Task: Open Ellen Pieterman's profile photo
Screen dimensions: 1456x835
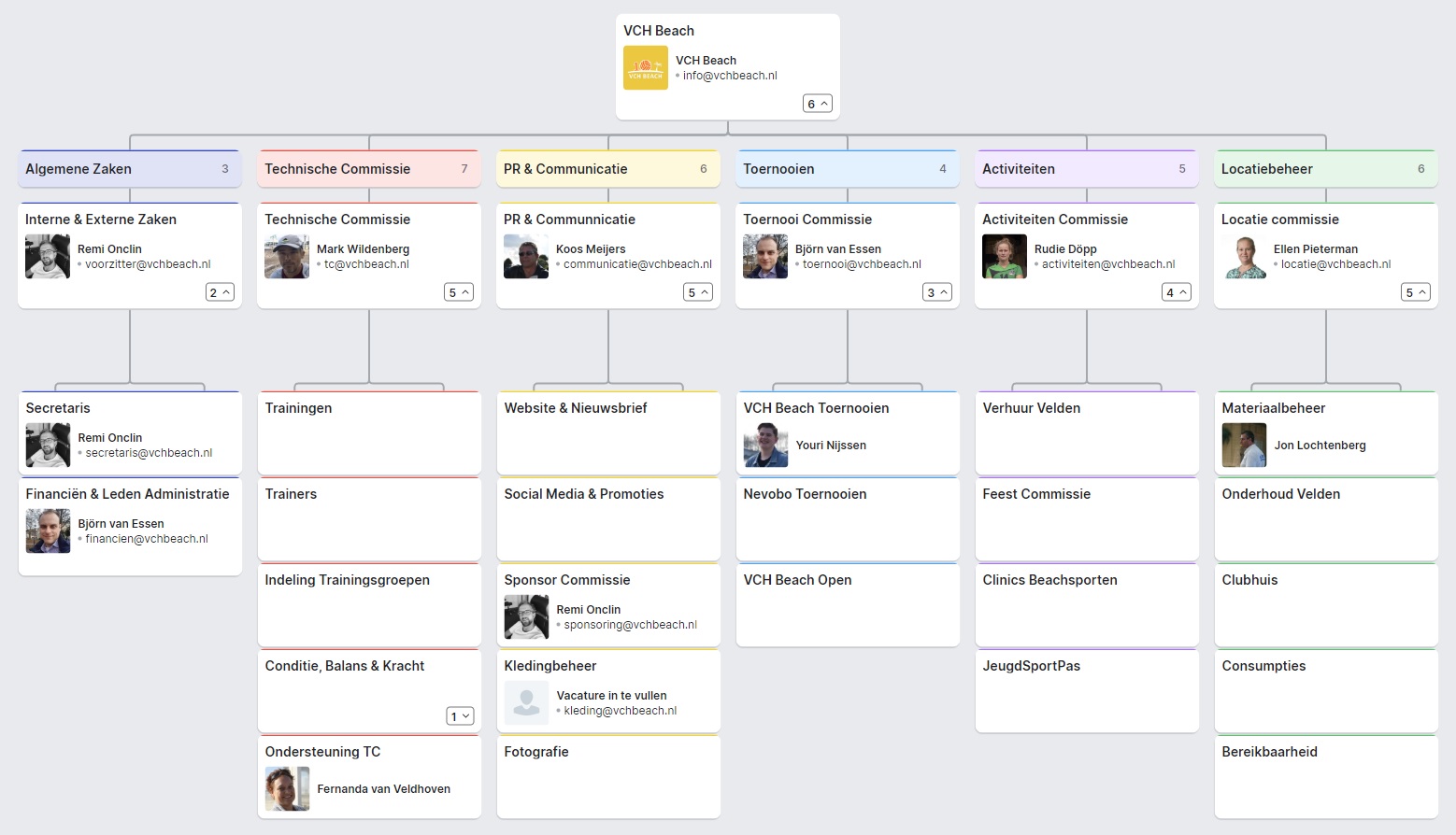Action: click(1244, 257)
